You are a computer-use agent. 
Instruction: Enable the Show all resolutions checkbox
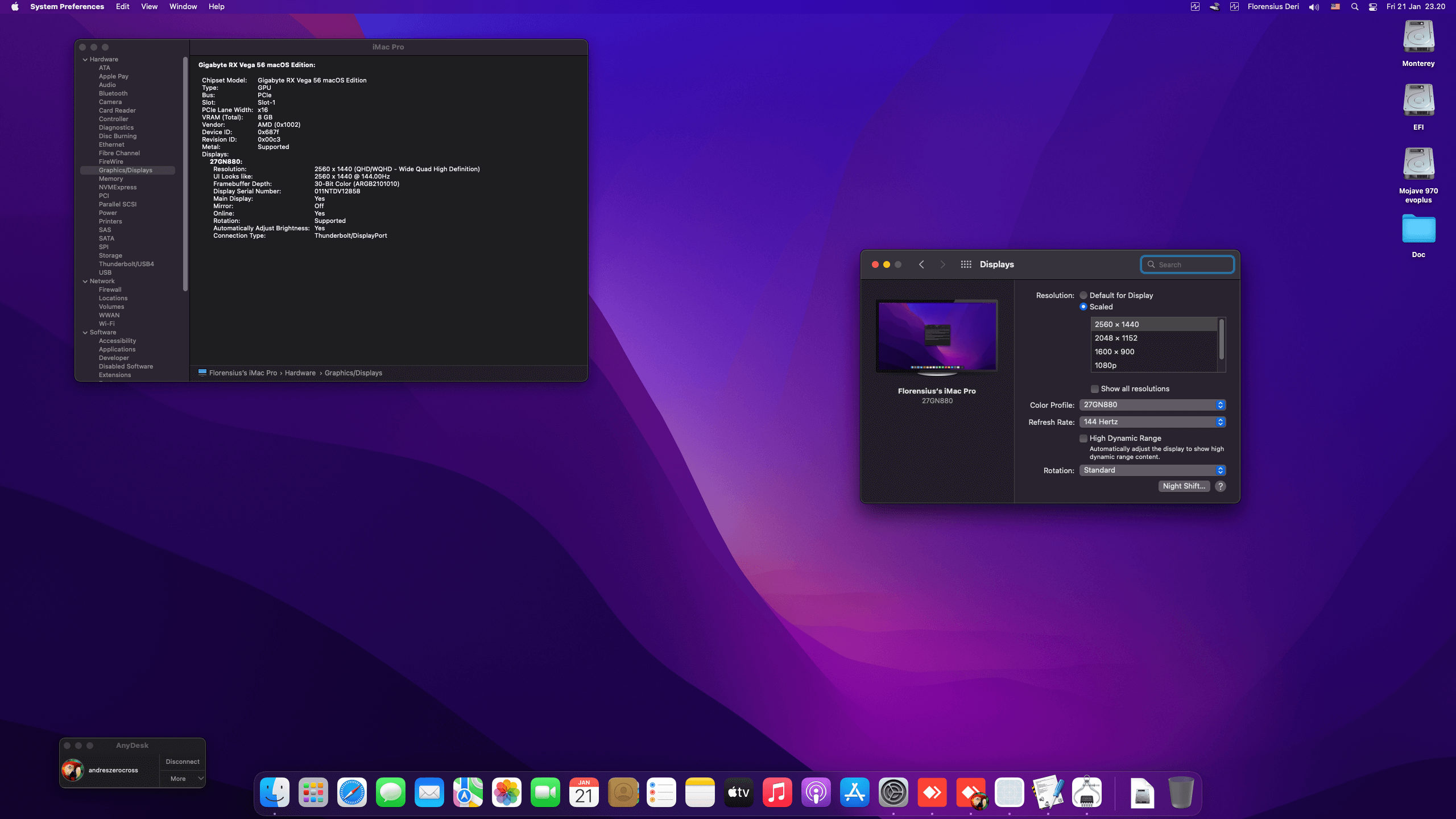click(1095, 388)
